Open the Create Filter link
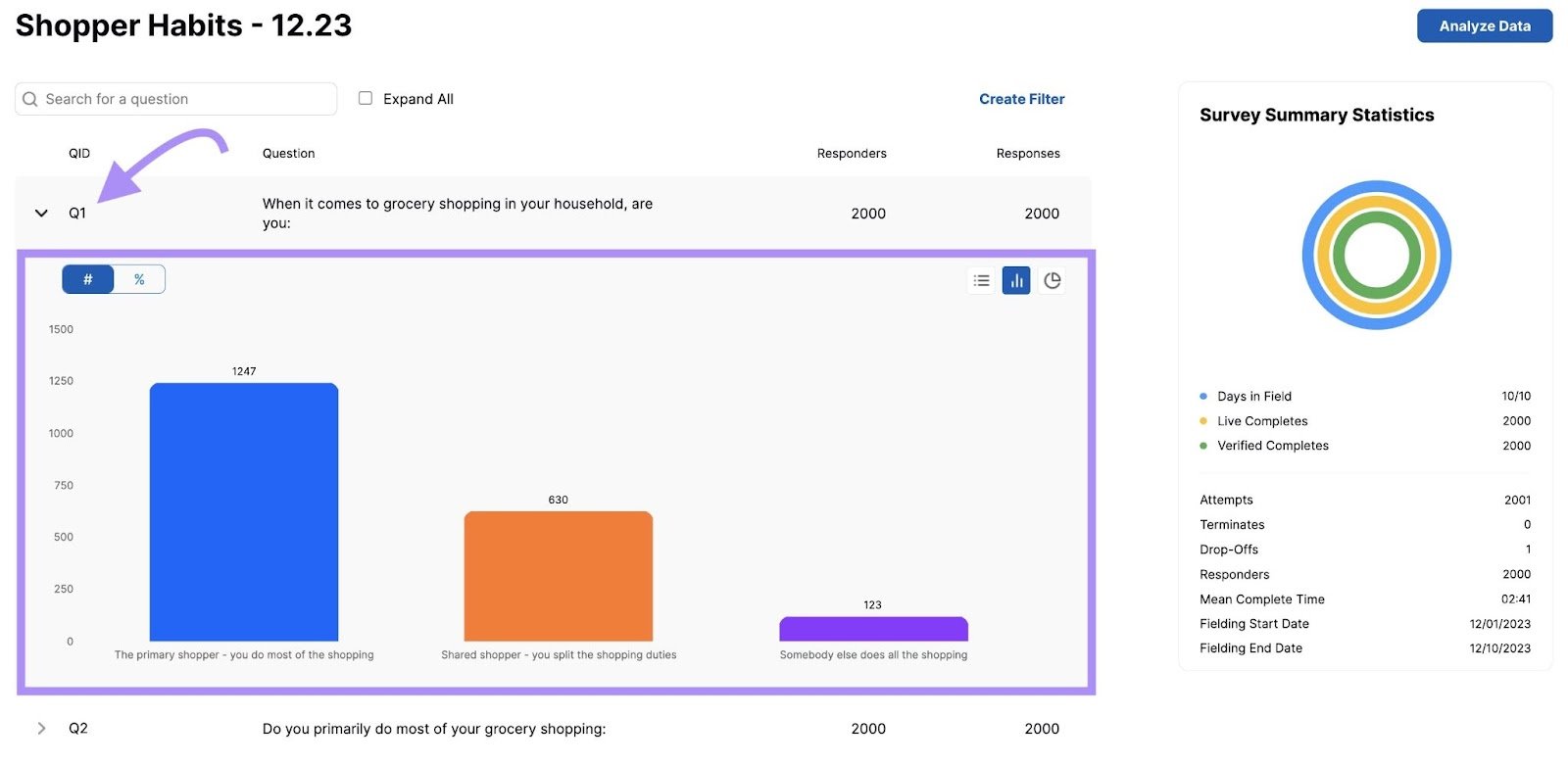Screen dimensions: 1568x766 (x=1021, y=99)
